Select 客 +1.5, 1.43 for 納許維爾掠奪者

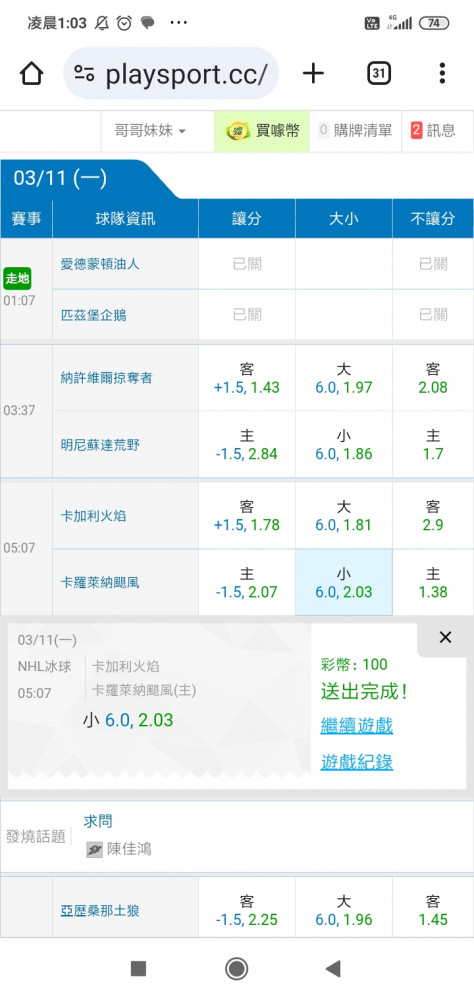click(247, 378)
